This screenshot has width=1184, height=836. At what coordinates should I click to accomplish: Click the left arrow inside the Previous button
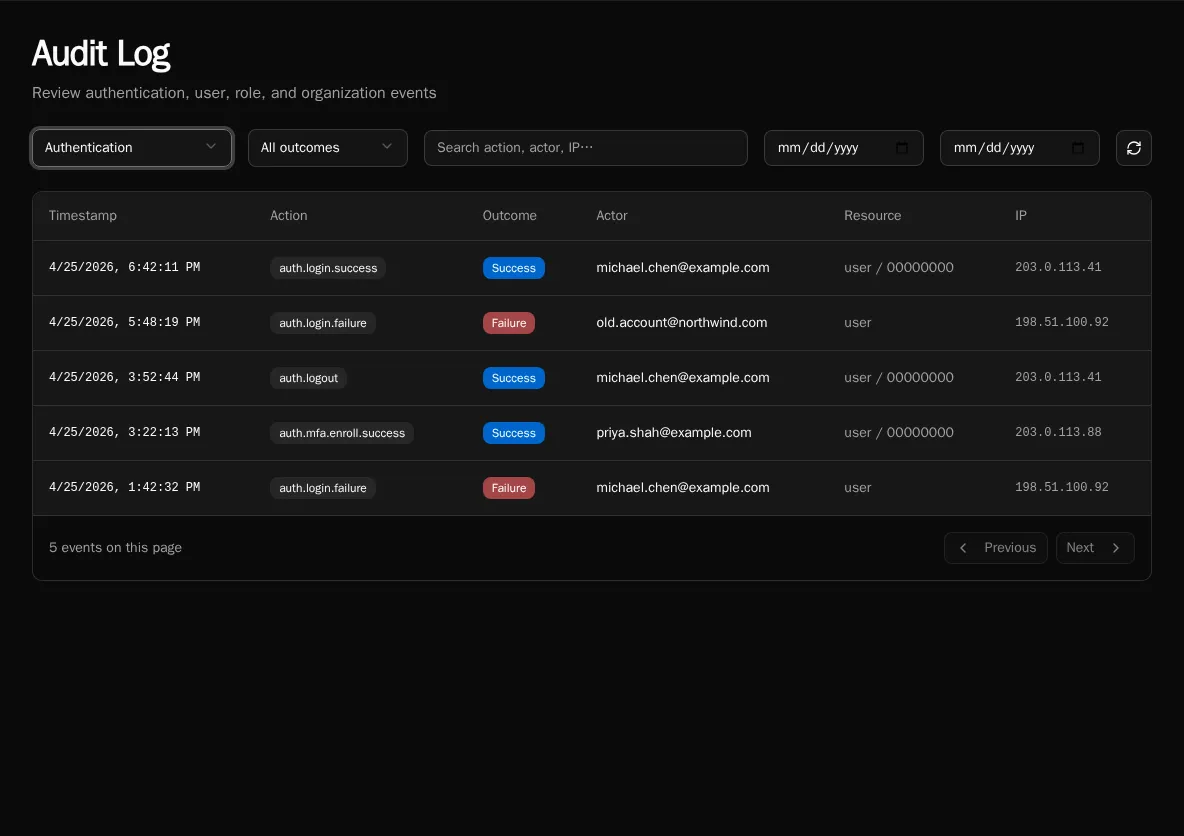[x=963, y=547]
